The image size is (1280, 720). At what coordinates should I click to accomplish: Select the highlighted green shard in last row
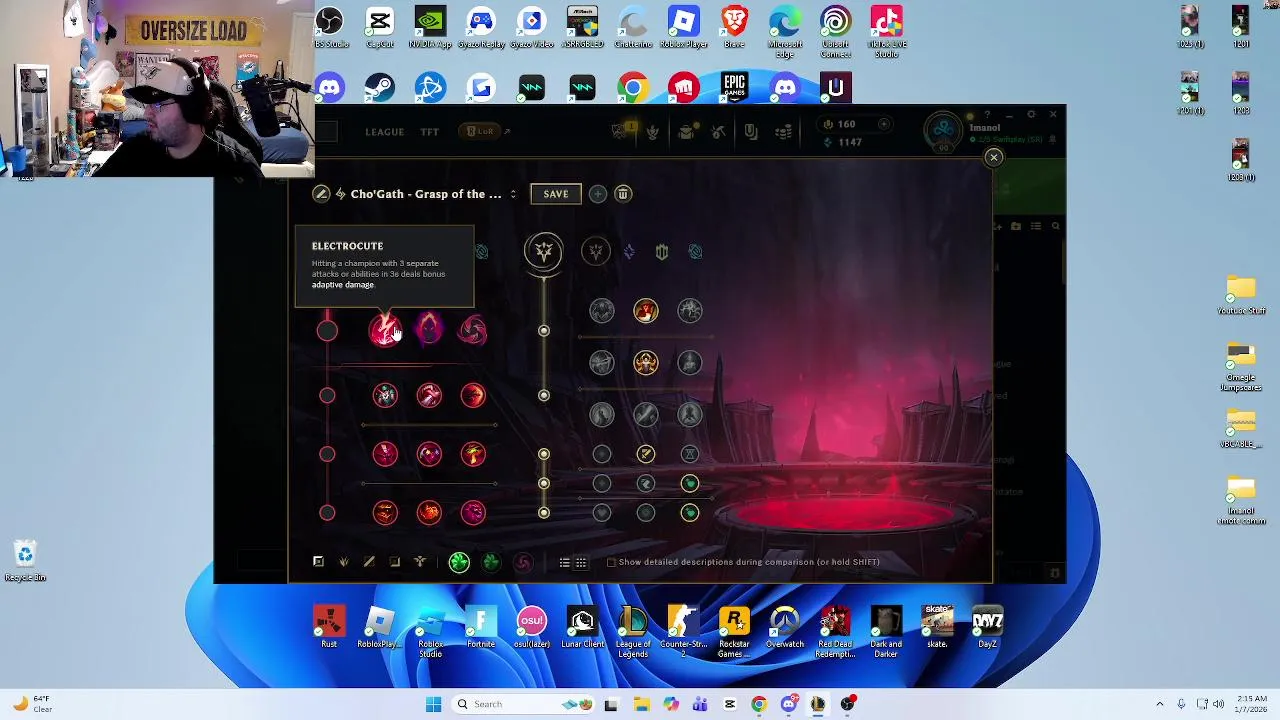point(690,513)
